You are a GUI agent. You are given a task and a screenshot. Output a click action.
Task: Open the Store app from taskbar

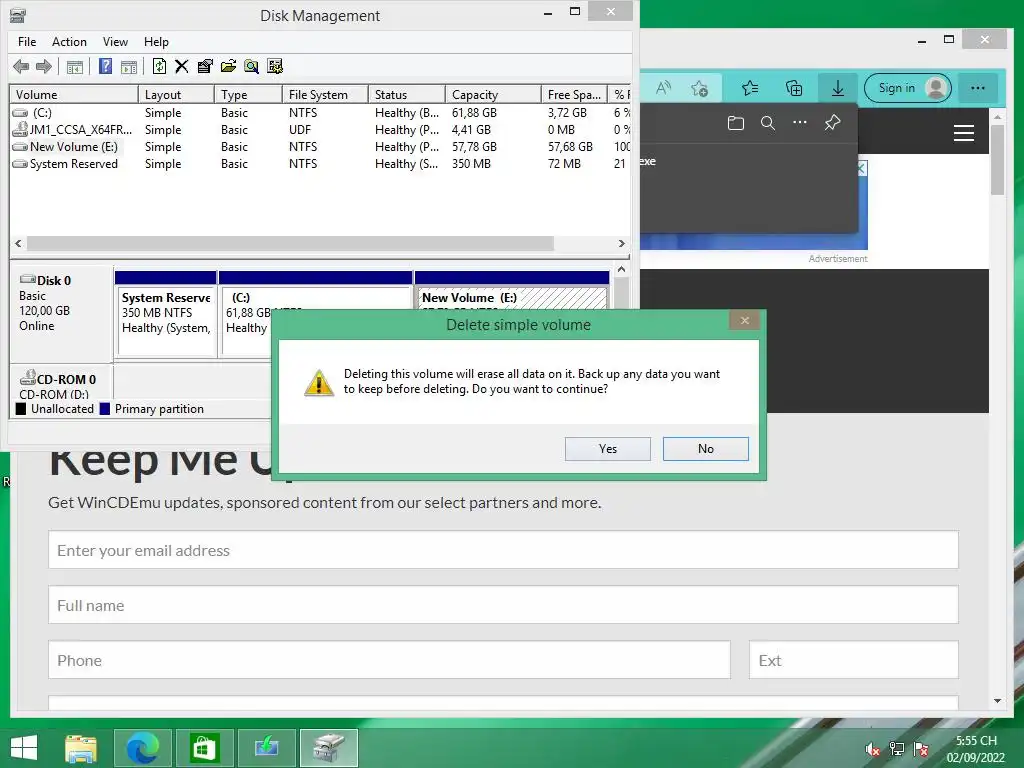coord(204,748)
